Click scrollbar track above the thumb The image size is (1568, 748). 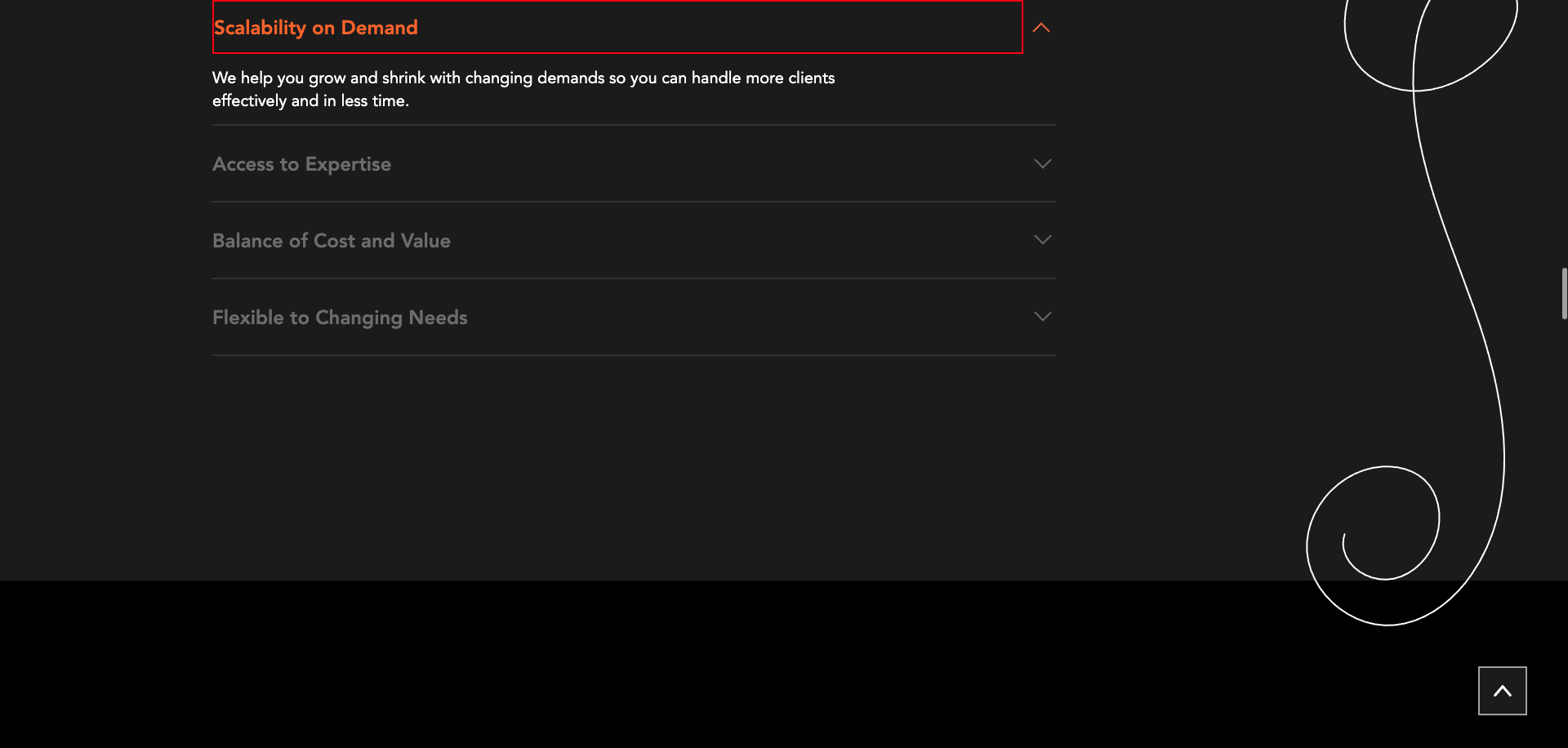pyautogui.click(x=1564, y=122)
